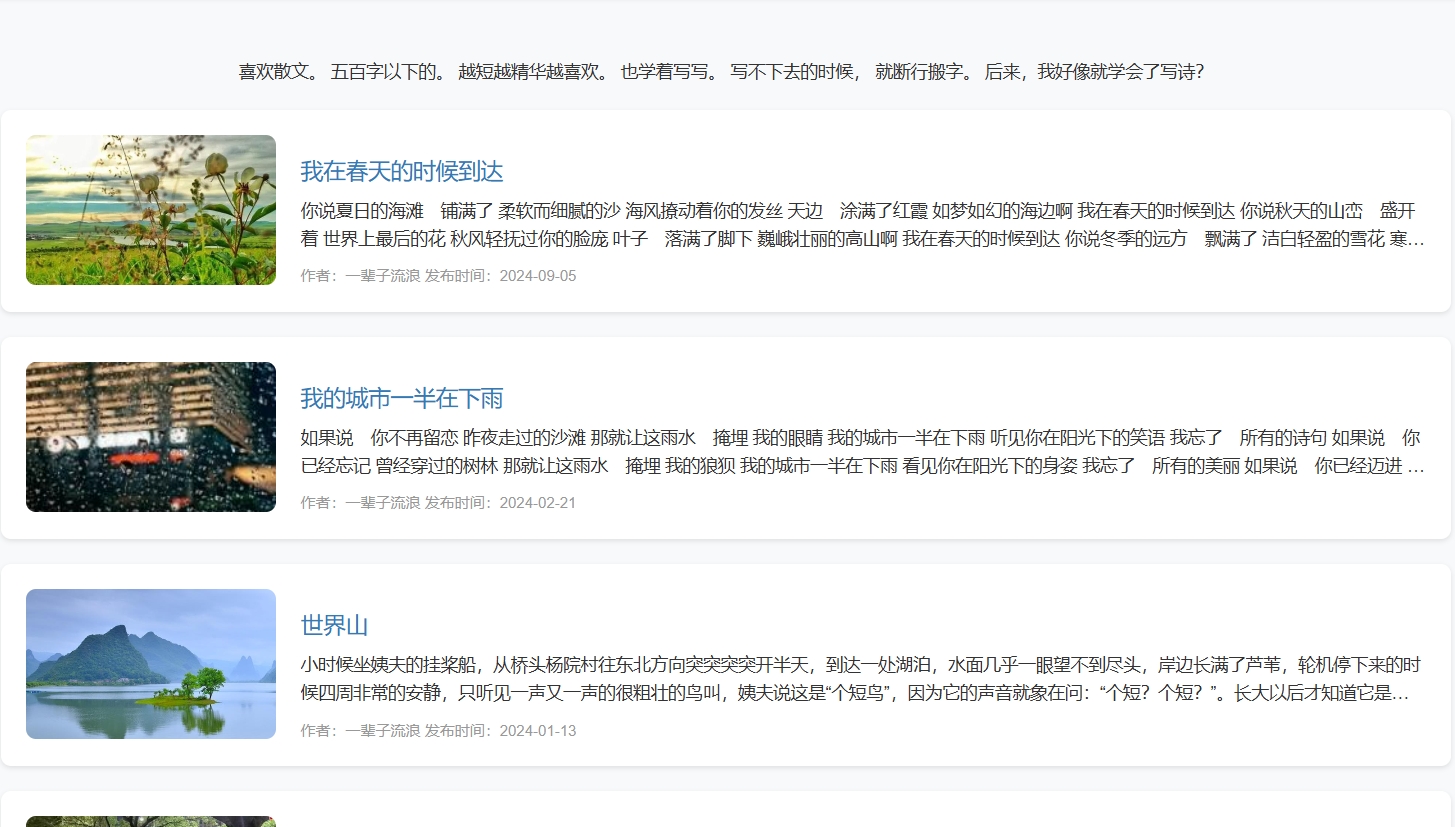1455x827 pixels.
Task: Click the rainy window city thumbnail
Action: (151, 437)
